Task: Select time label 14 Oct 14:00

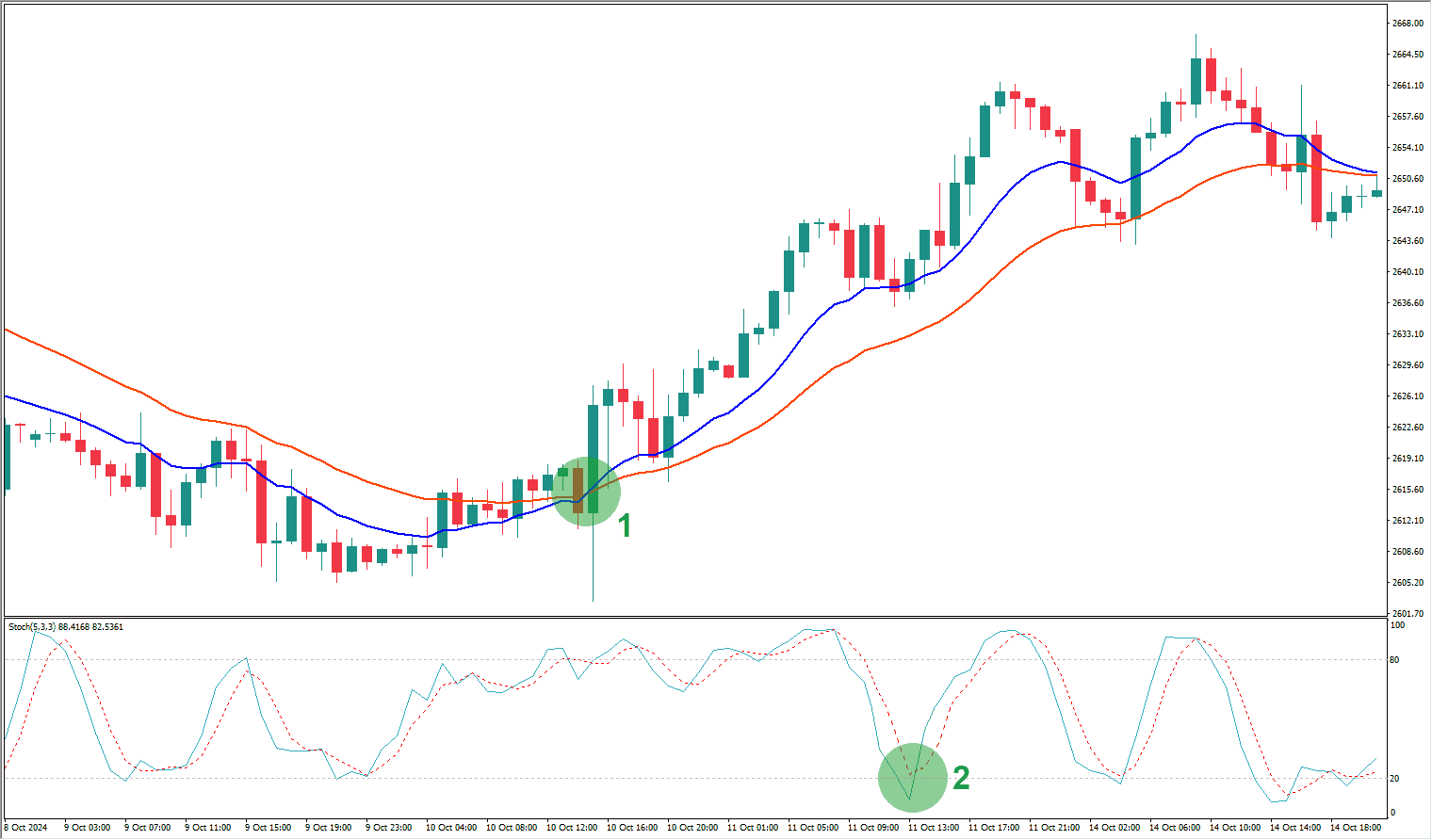Action: 1295,828
